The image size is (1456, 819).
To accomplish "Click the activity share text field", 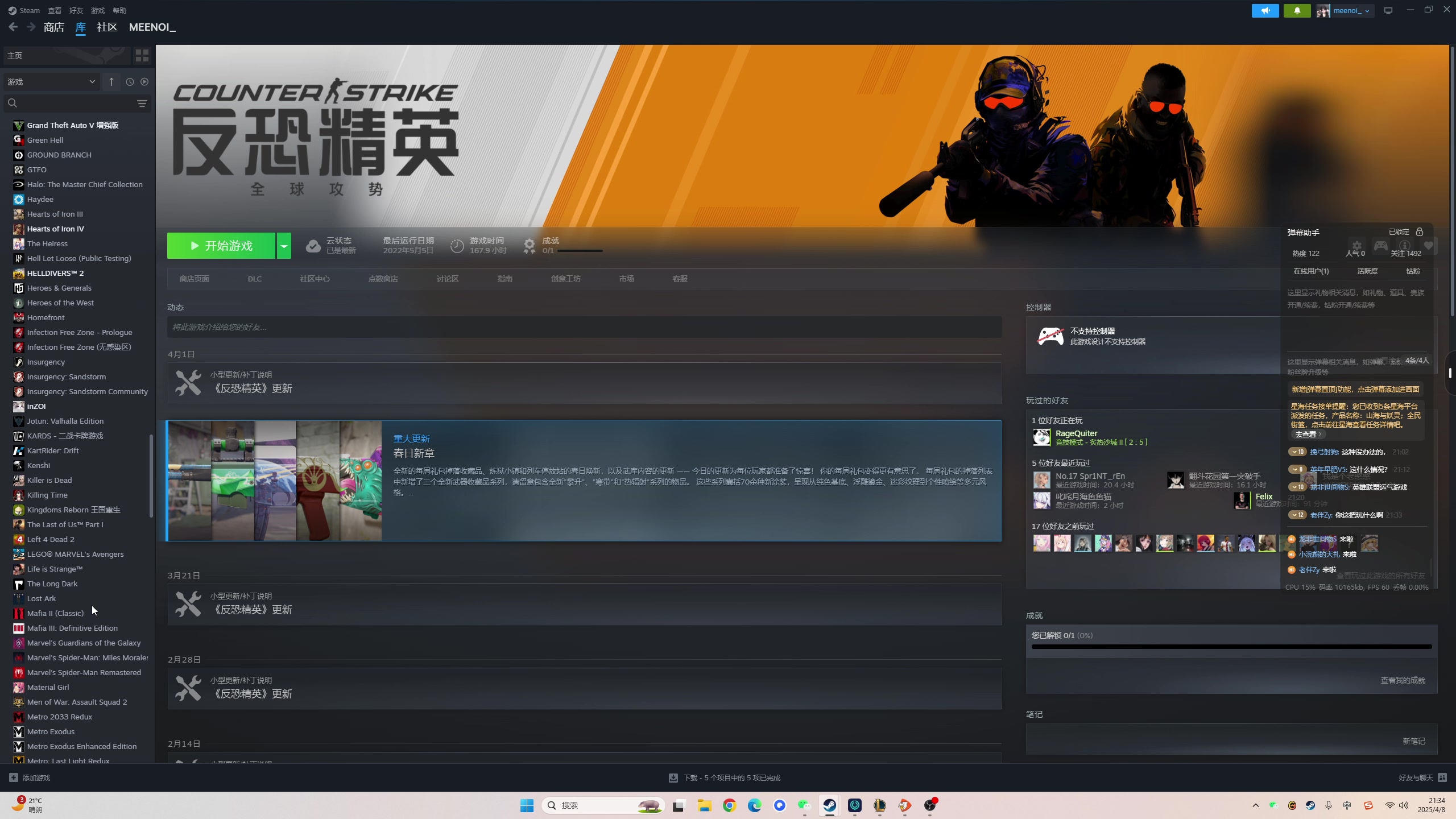I will 584,327.
